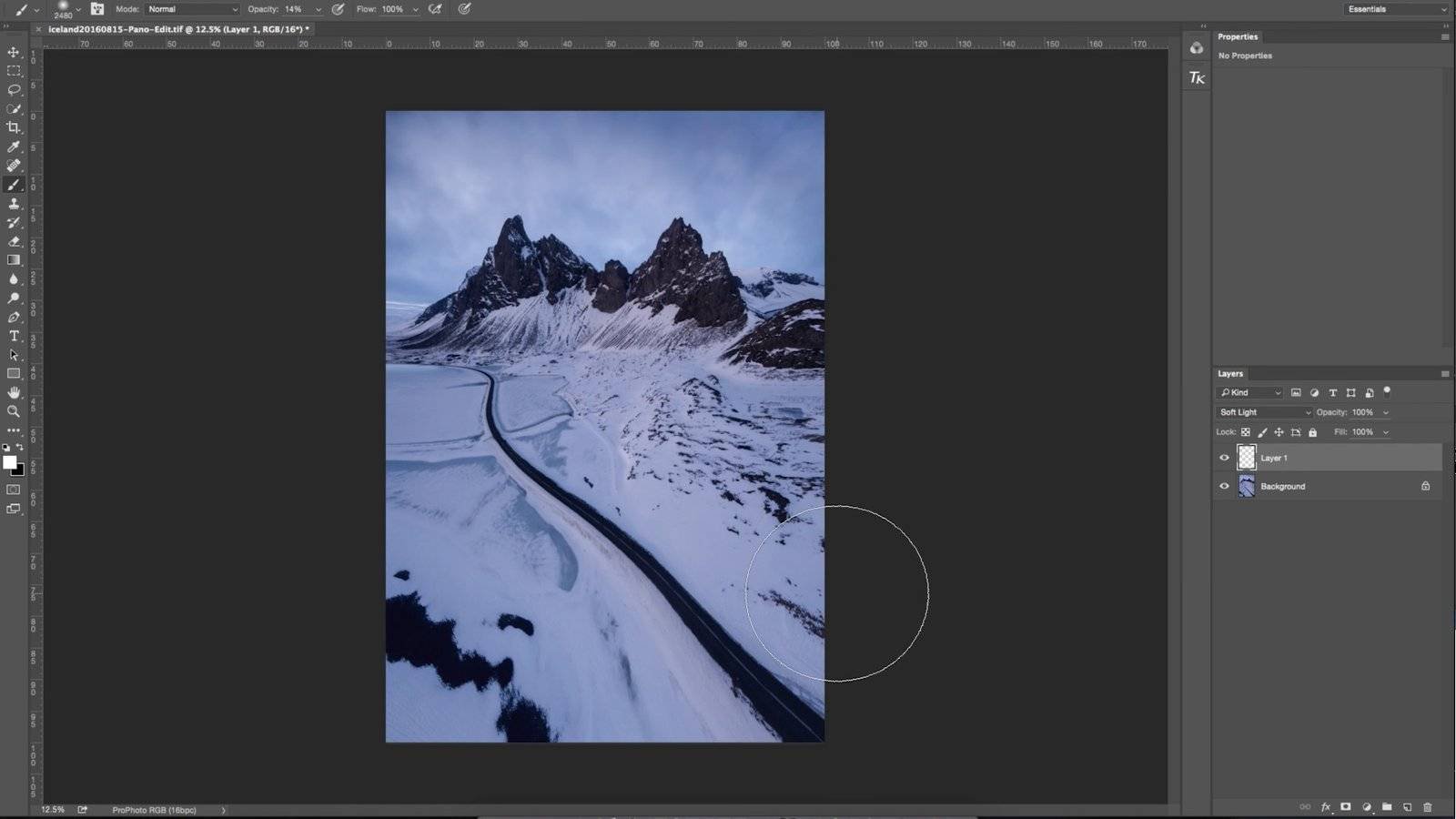Expand the Essentials workspace dropdown
The image size is (1456, 819).
[1396, 9]
